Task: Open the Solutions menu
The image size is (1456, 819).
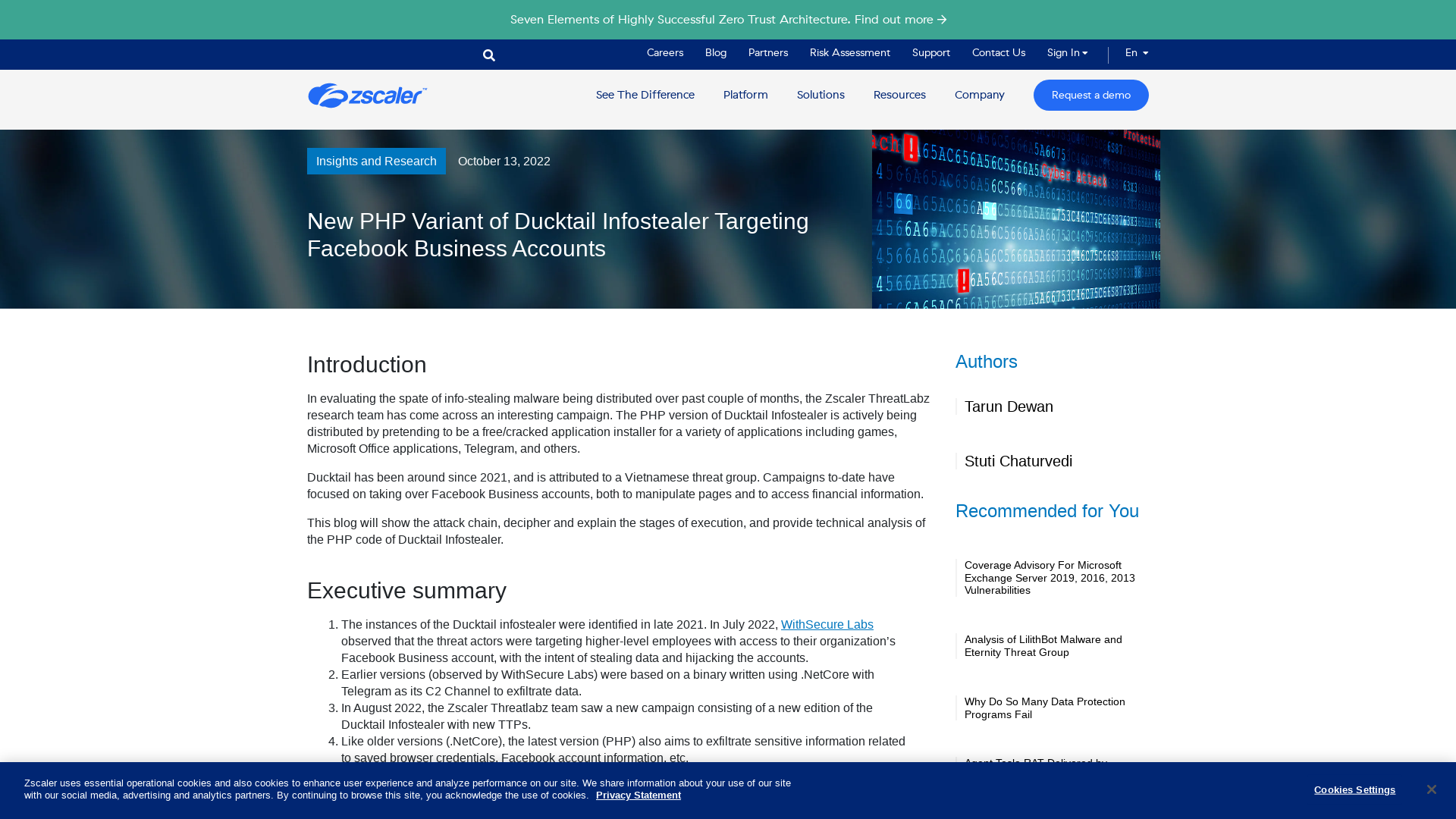Action: 820,95
